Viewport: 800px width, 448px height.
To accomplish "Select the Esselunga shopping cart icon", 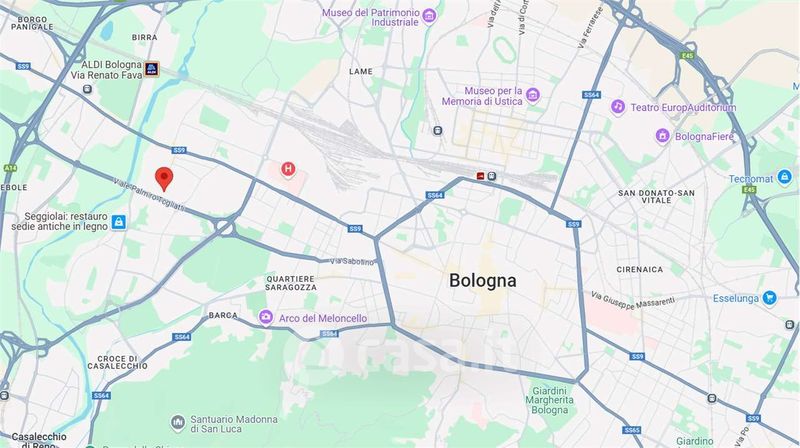I will 769,298.
